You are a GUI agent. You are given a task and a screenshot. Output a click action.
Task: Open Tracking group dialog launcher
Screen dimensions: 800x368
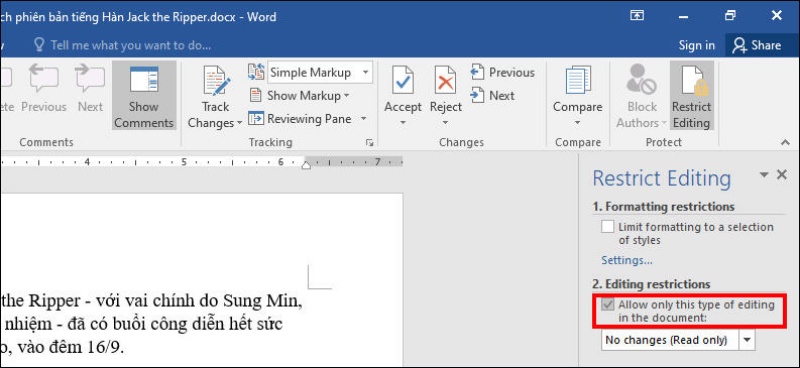(370, 143)
